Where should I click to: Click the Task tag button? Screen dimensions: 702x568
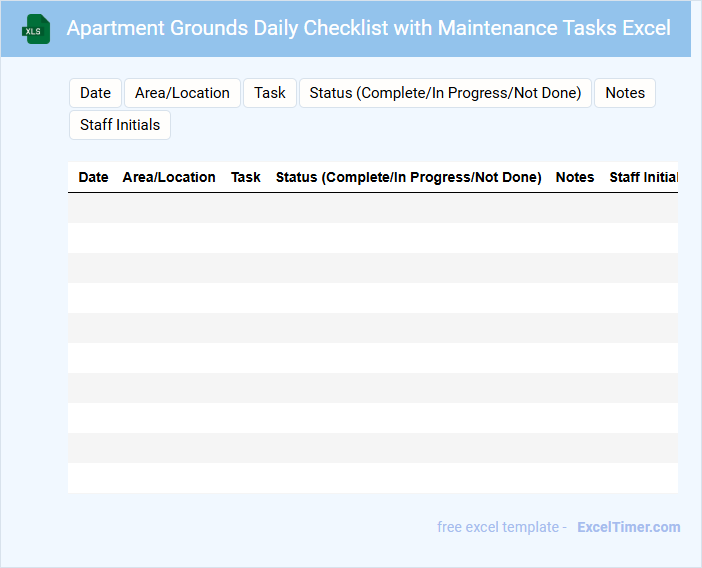(x=269, y=93)
